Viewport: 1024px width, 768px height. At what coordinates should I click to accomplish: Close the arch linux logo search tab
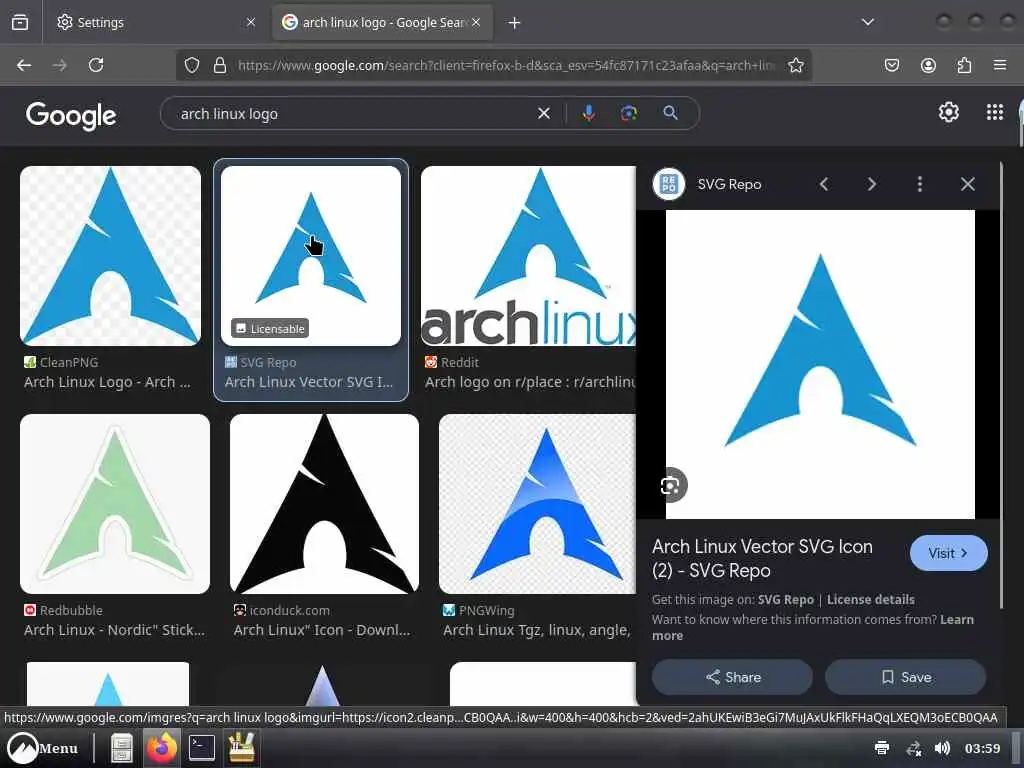click(x=476, y=22)
